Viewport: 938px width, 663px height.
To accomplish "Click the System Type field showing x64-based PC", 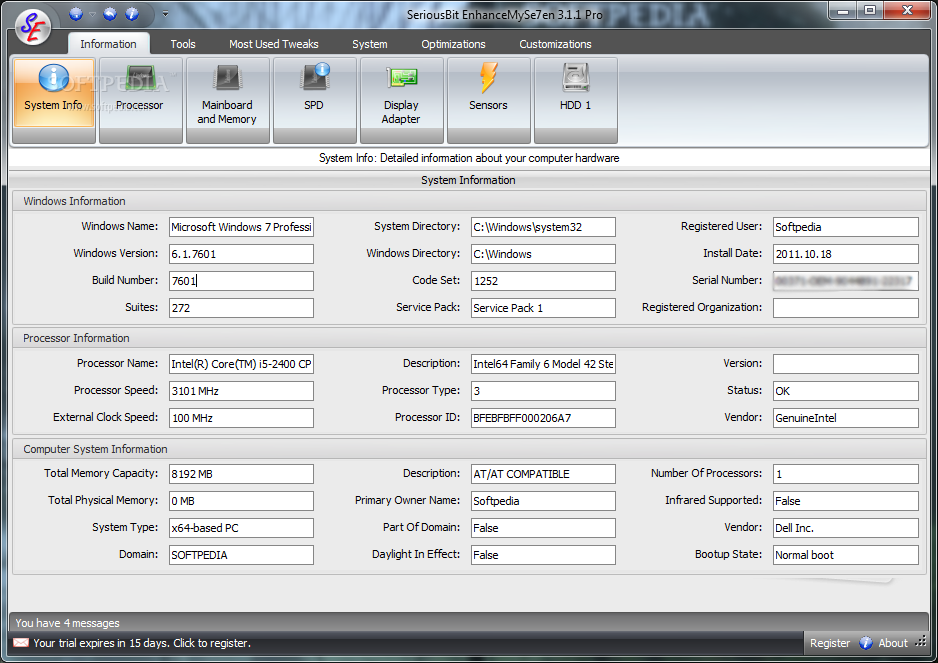I will [x=241, y=528].
